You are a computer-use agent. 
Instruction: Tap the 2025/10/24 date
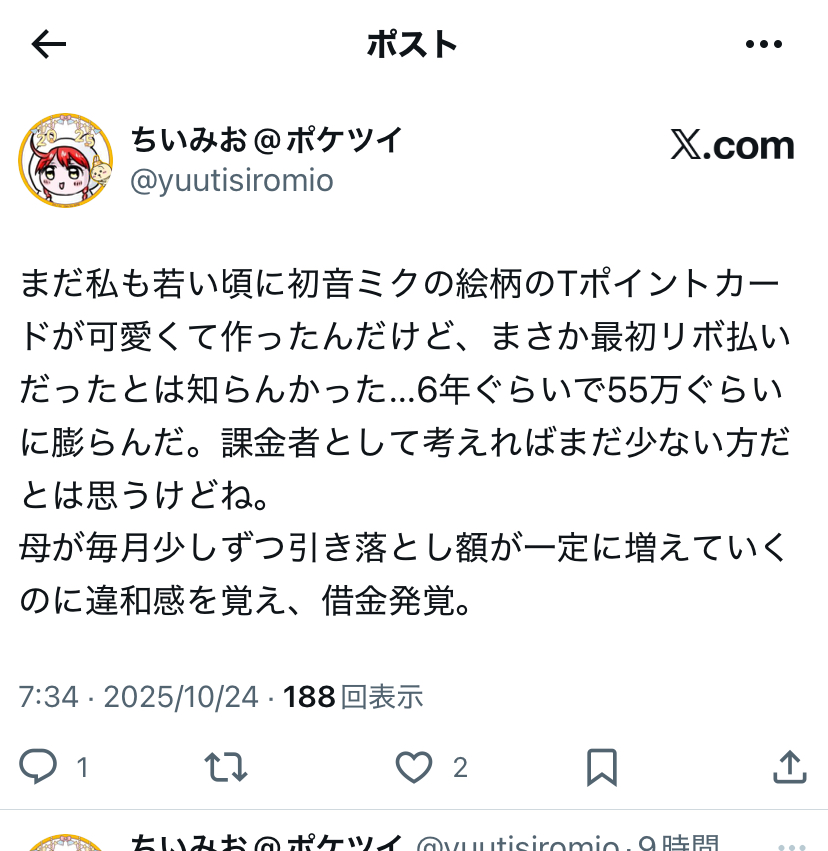pyautogui.click(x=181, y=696)
